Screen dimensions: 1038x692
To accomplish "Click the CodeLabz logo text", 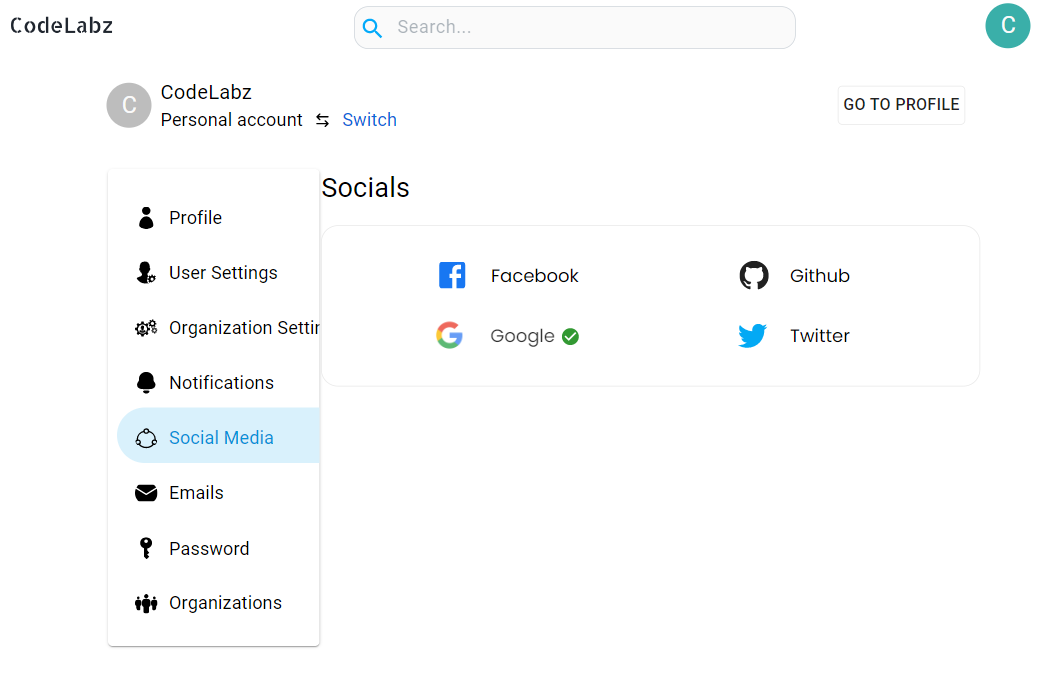I will [61, 26].
